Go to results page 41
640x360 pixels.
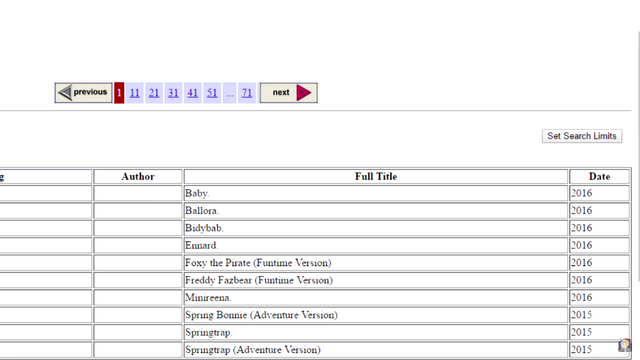coord(193,93)
